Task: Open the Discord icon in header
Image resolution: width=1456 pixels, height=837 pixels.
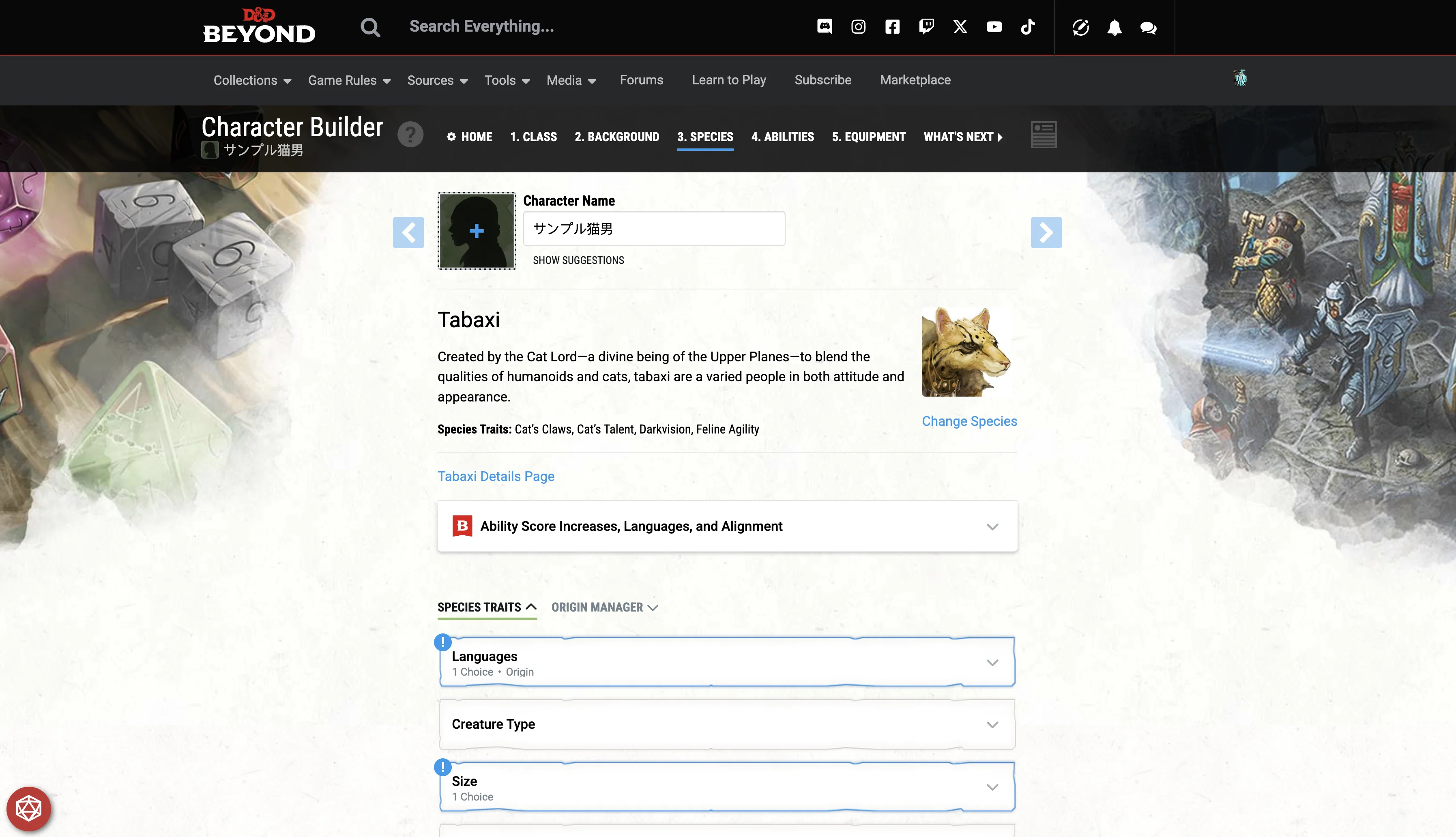Action: 824,27
